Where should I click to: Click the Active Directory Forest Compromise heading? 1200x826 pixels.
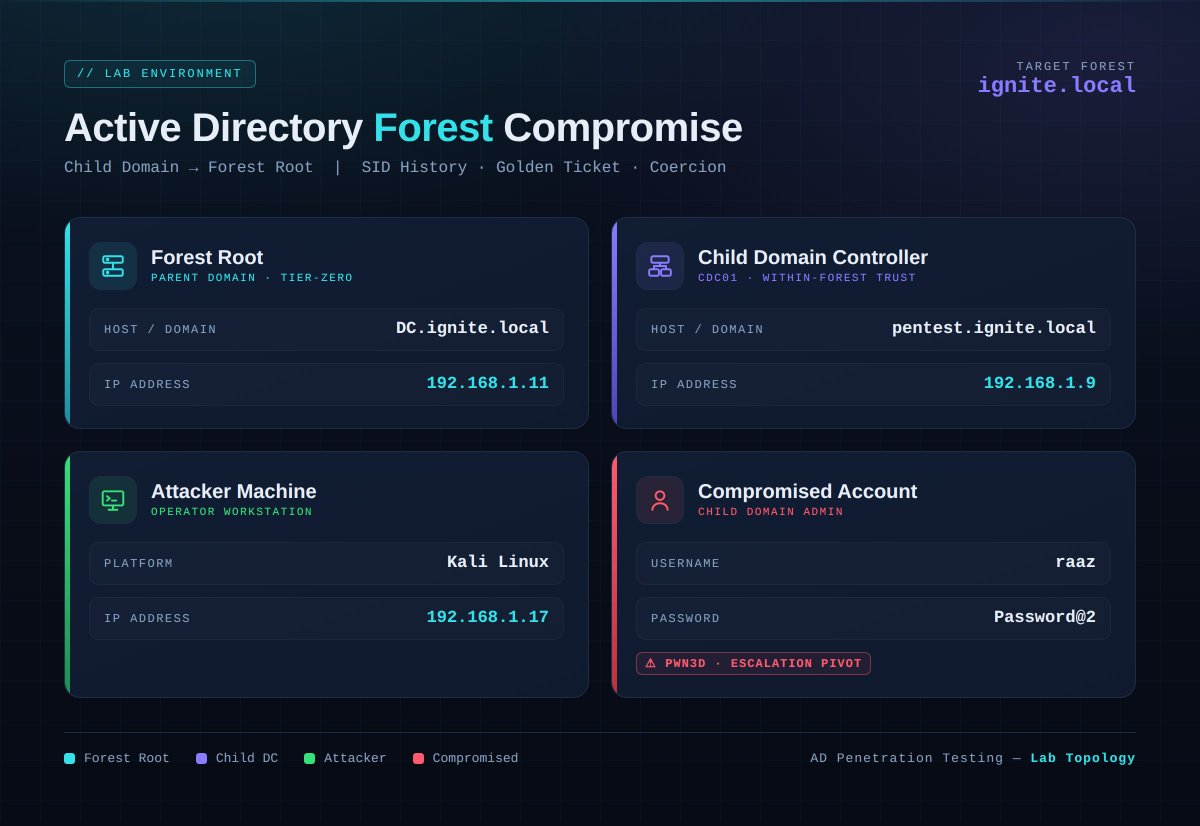[403, 128]
